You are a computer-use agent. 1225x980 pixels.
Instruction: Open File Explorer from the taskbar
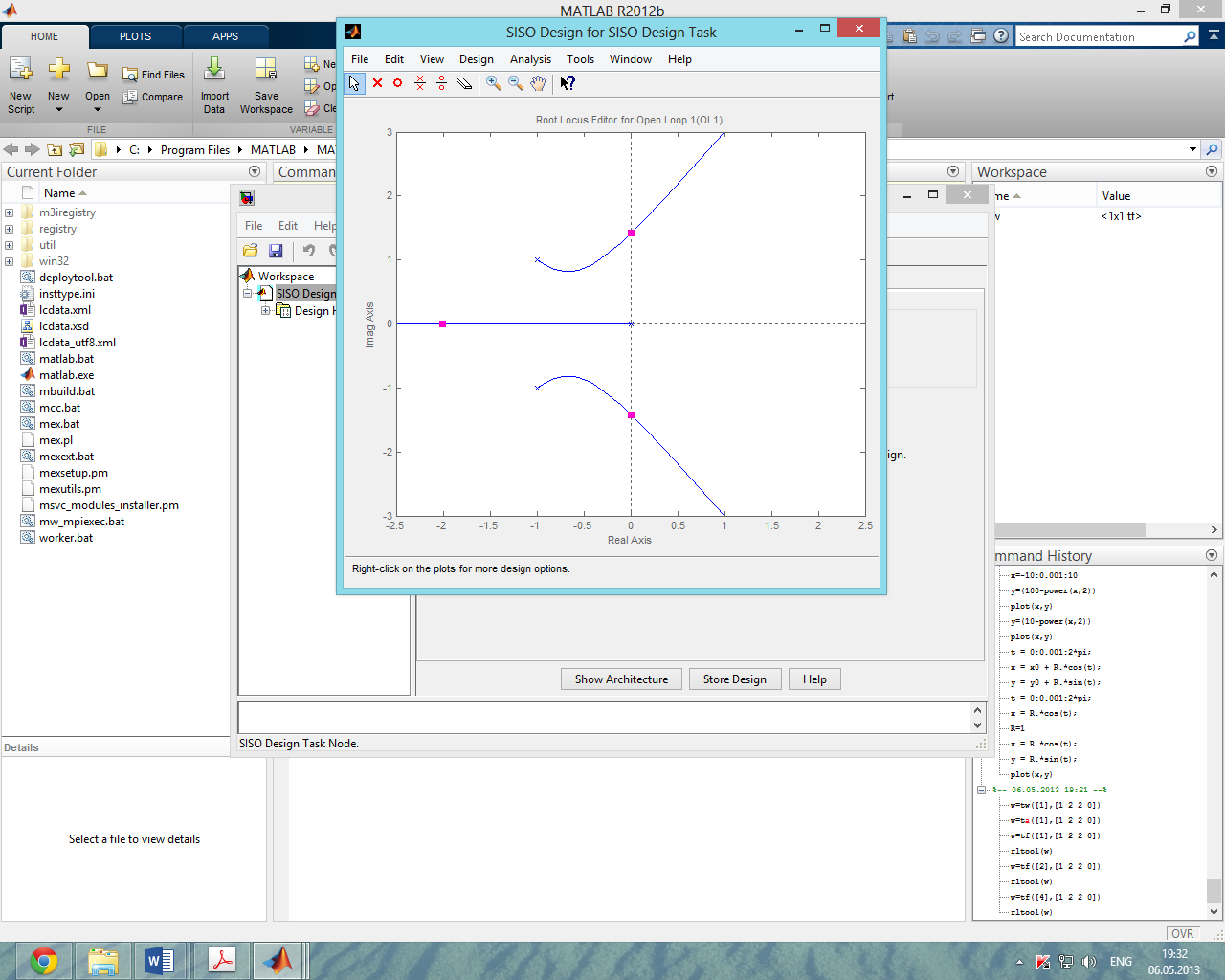pyautogui.click(x=102, y=960)
